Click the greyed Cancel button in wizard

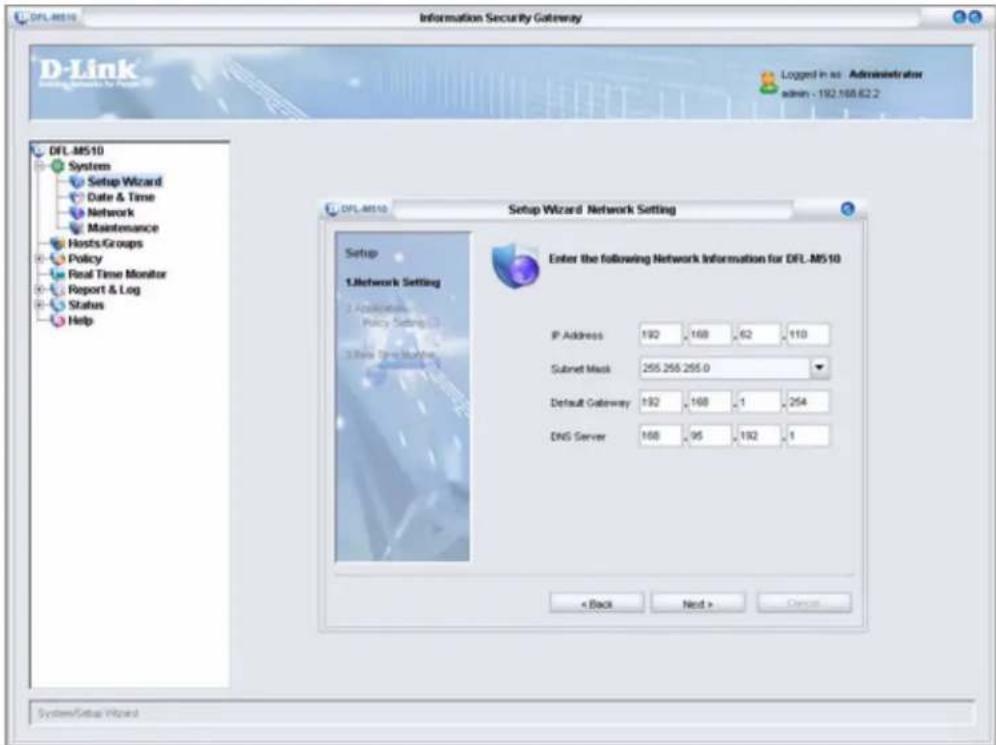(x=804, y=603)
